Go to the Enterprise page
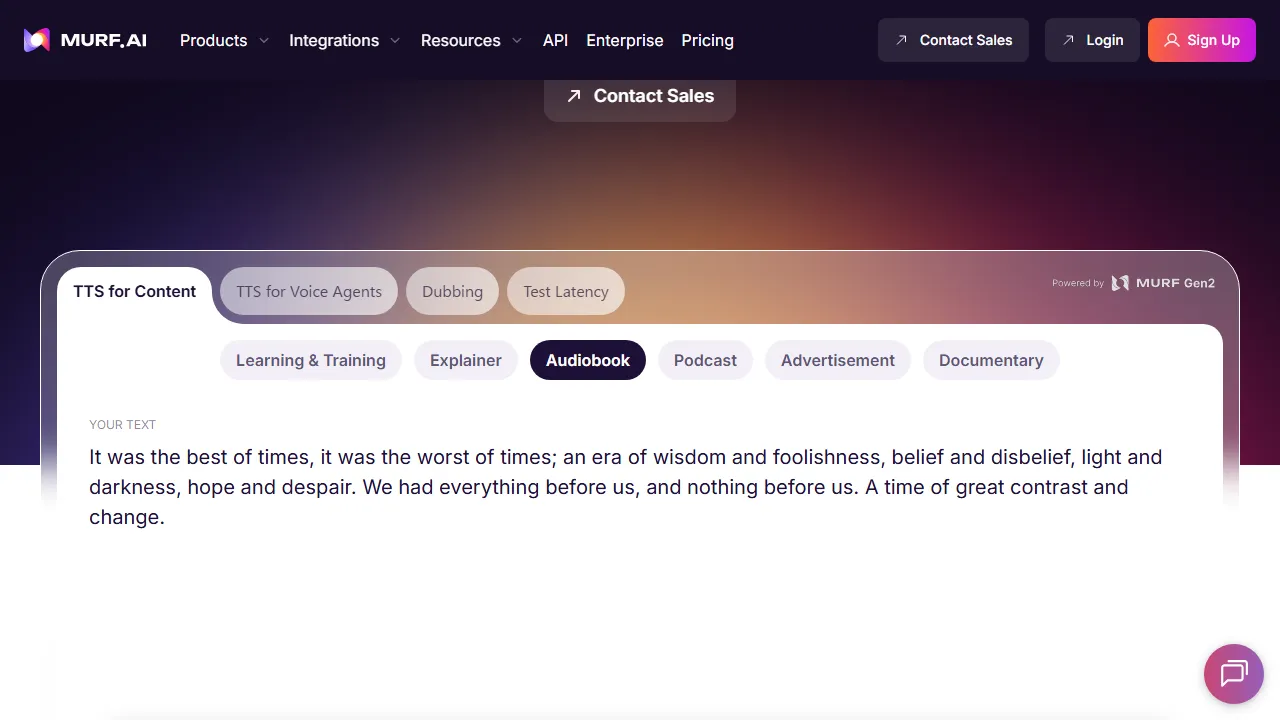Screen dimensions: 1280x720 [x=624, y=40]
